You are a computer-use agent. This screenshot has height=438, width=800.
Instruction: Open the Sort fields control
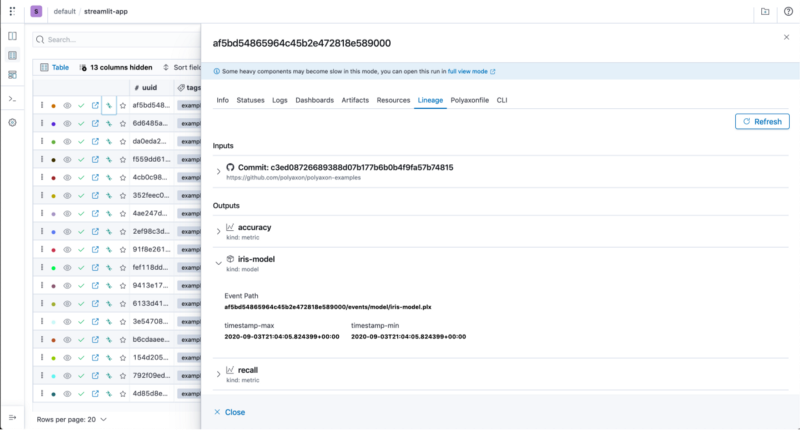click(182, 67)
